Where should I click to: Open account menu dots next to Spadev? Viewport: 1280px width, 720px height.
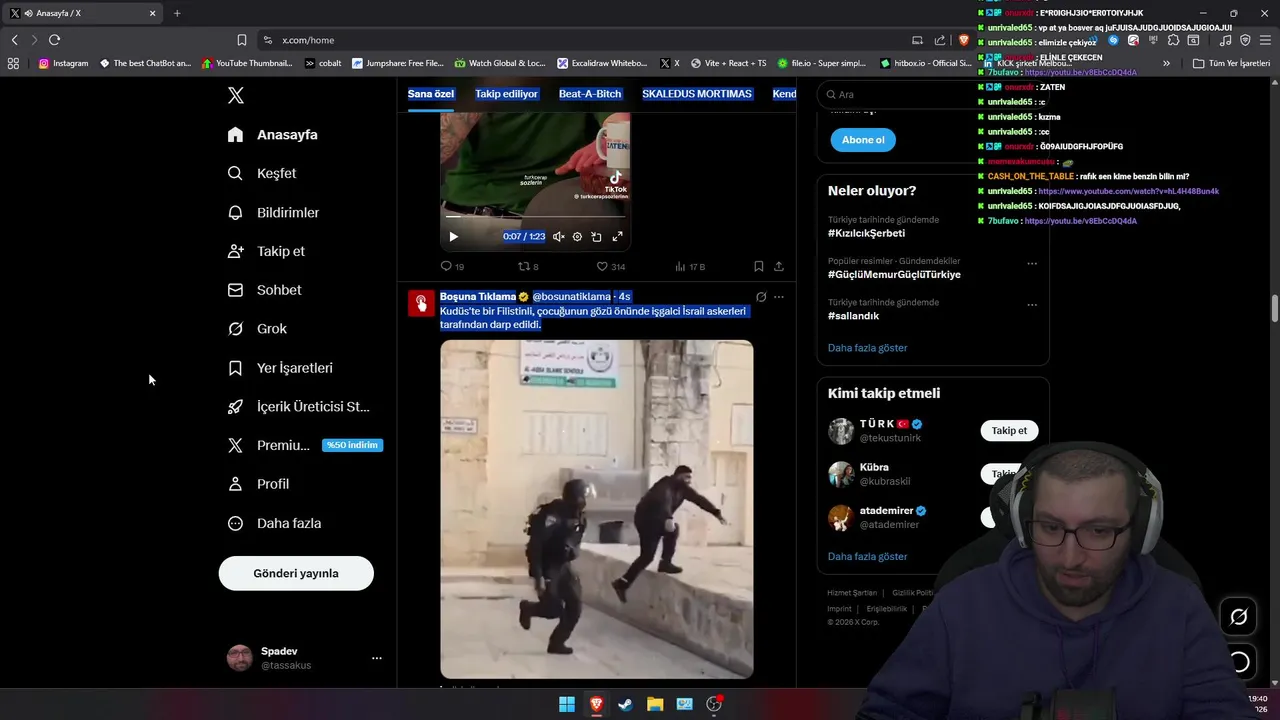(377, 658)
